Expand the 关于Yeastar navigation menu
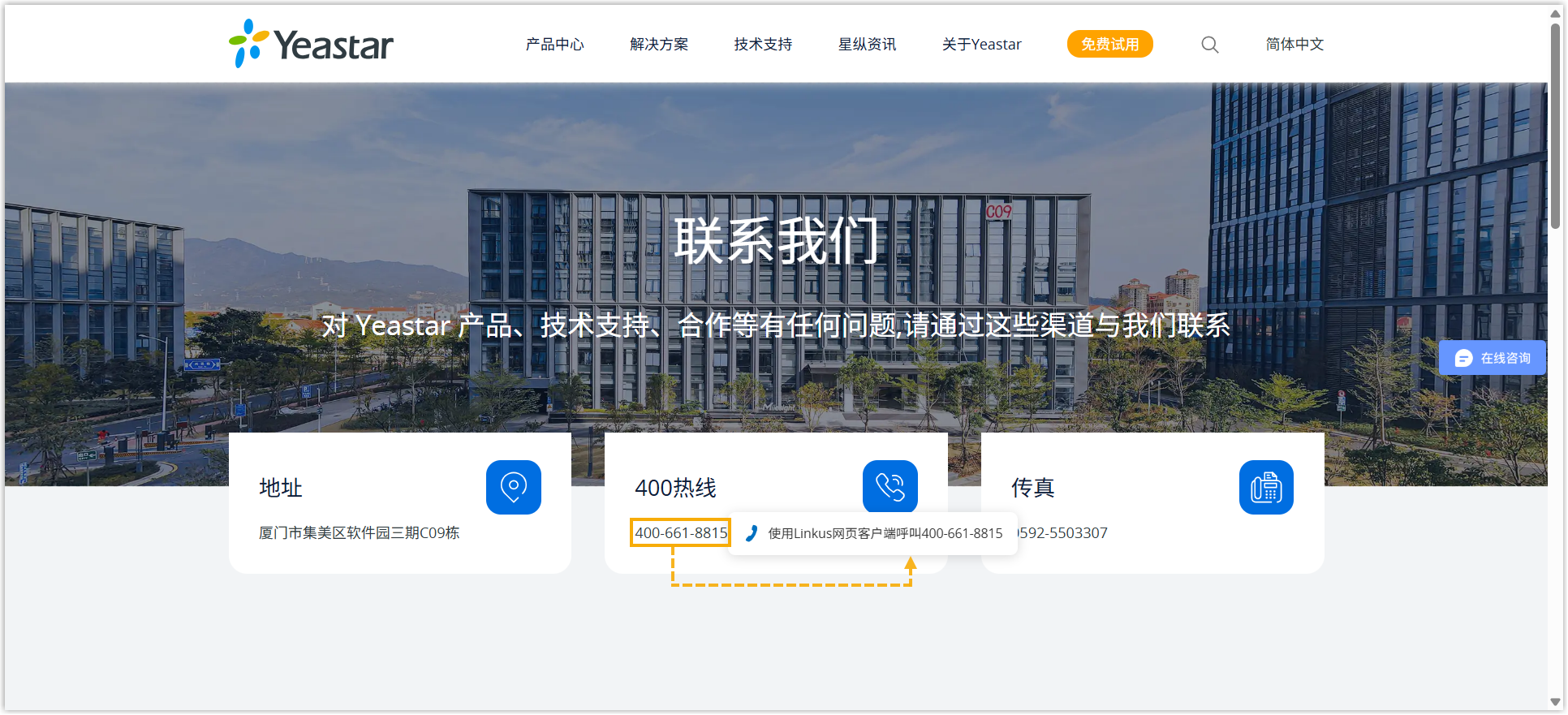Image resolution: width=1568 pixels, height=715 pixels. [x=981, y=45]
